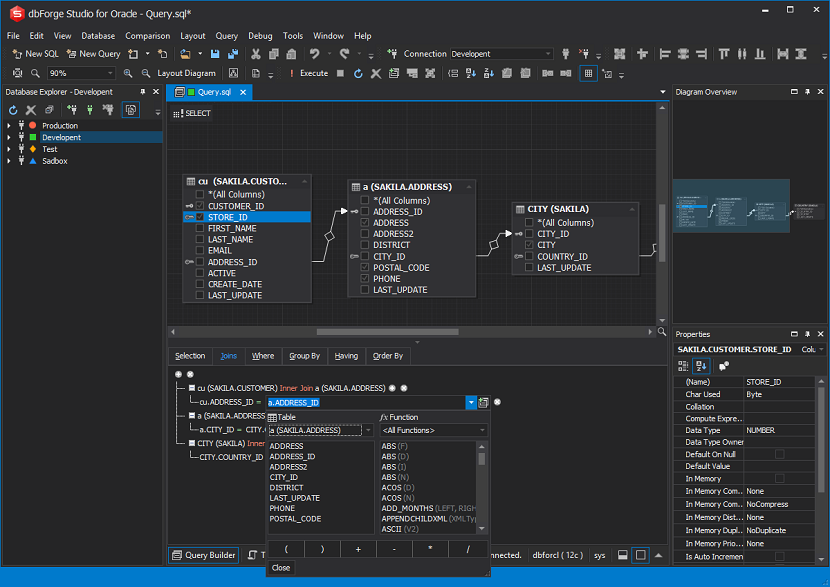The height and width of the screenshot is (587, 830).
Task: Uncheck the POSTAL_CODE checkbox in ADDRESS table
Action: pyautogui.click(x=365, y=267)
